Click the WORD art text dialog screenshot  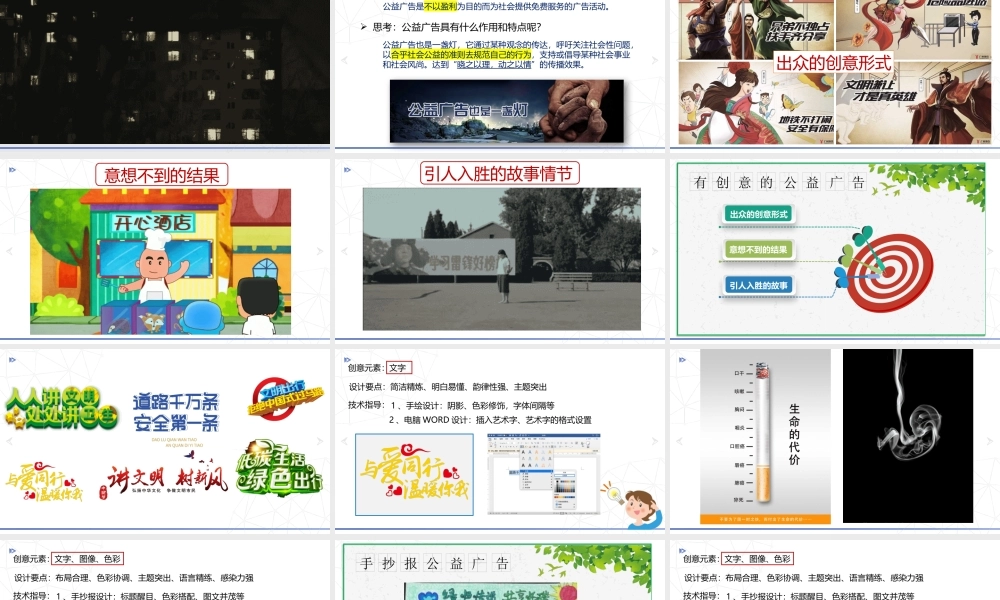point(543,474)
